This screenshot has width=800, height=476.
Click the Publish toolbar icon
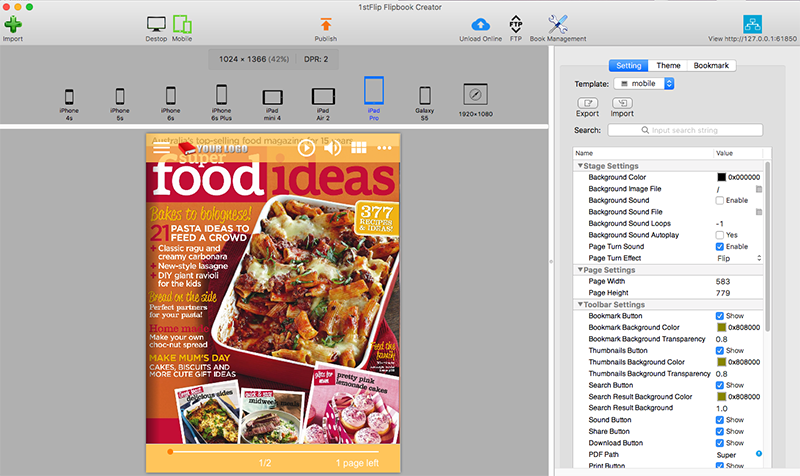(x=326, y=24)
